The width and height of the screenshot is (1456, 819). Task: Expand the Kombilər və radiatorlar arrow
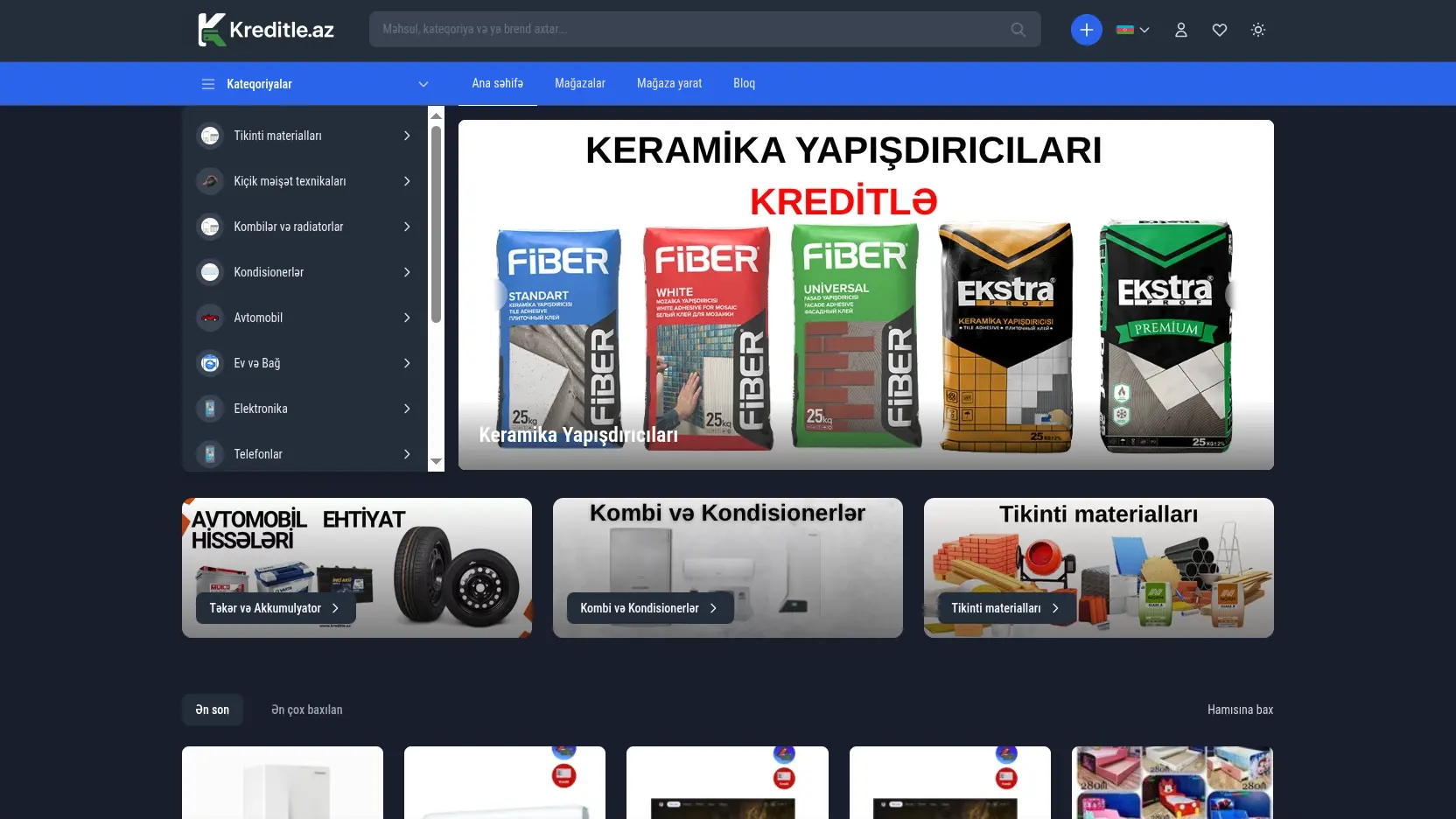[407, 227]
